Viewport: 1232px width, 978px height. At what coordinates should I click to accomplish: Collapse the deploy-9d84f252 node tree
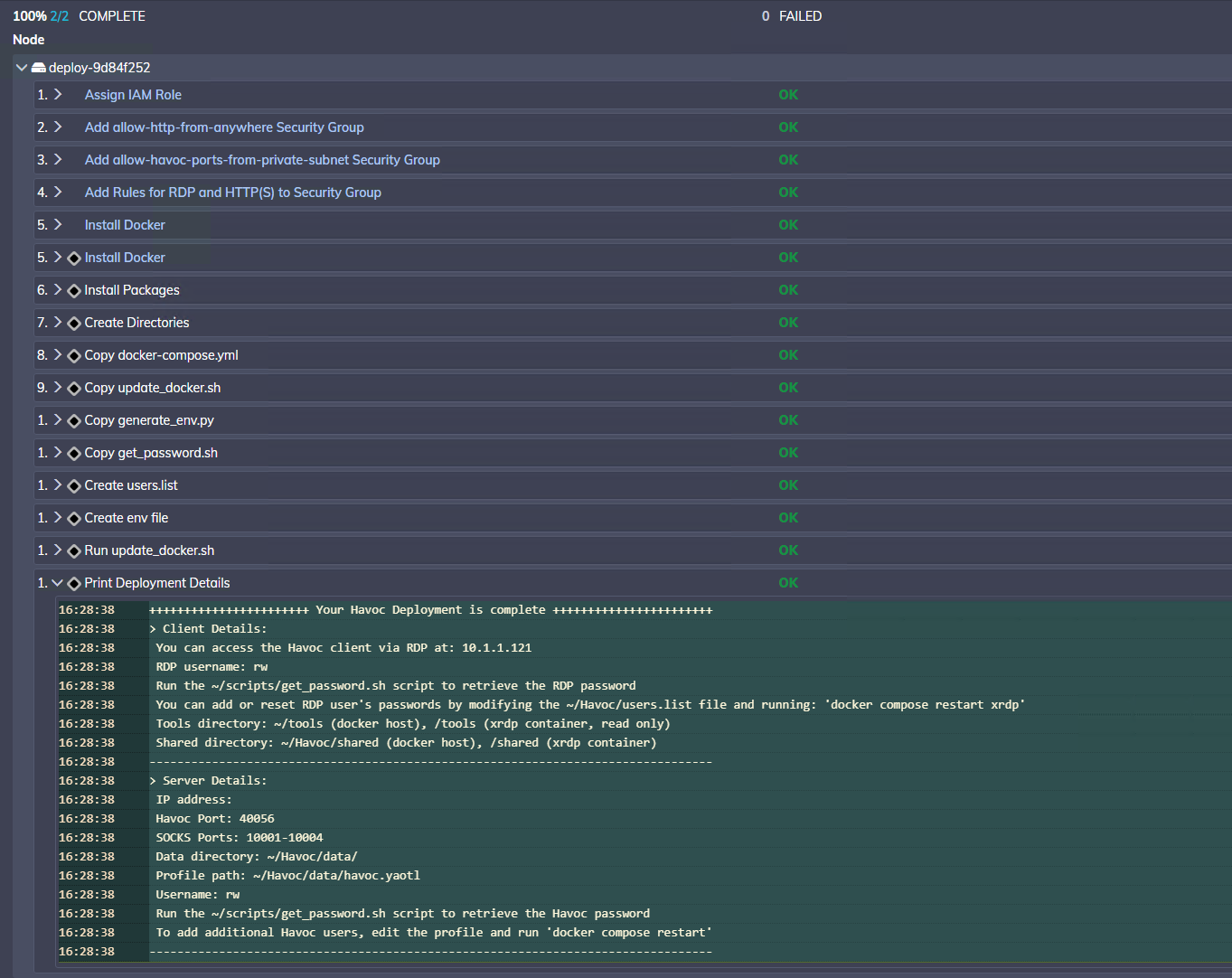pos(22,68)
